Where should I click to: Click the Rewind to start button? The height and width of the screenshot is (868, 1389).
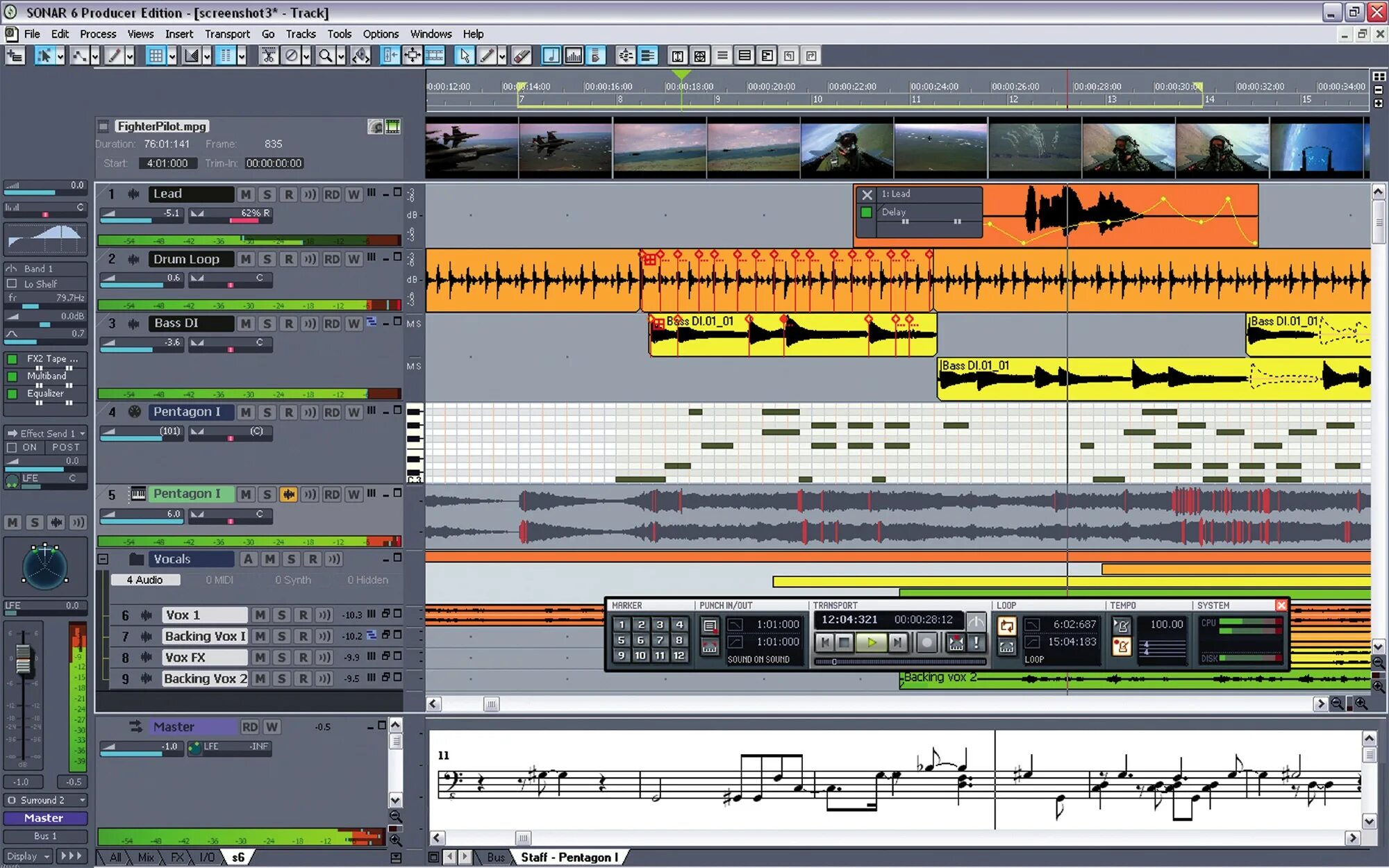pos(824,642)
